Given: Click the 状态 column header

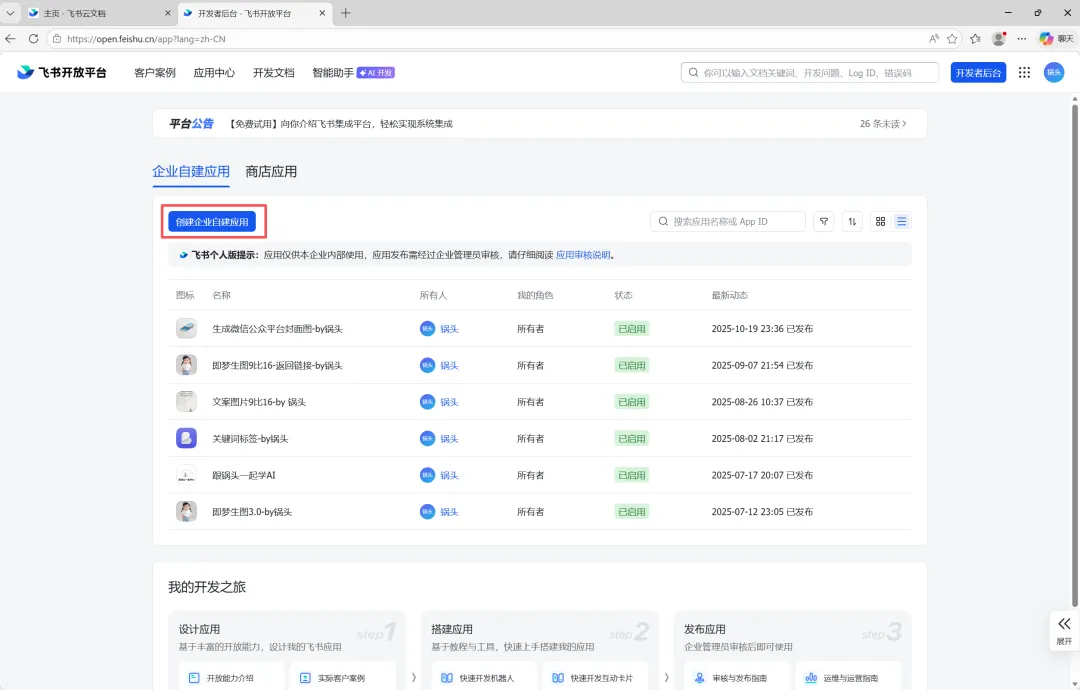Looking at the screenshot, I should click(623, 295).
